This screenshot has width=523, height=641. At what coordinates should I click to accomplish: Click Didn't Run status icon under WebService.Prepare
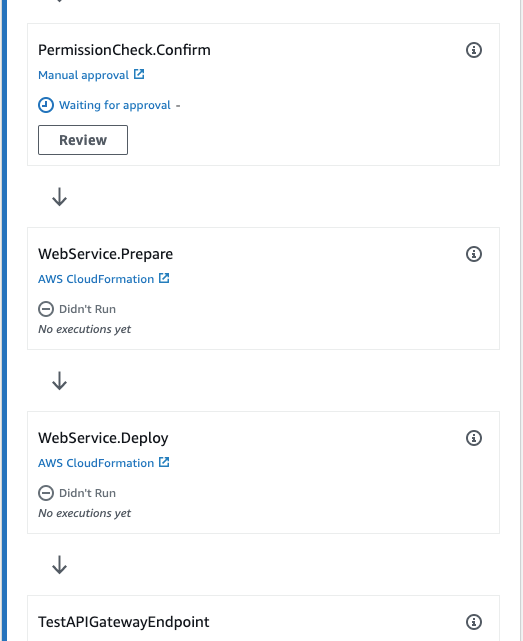point(46,309)
